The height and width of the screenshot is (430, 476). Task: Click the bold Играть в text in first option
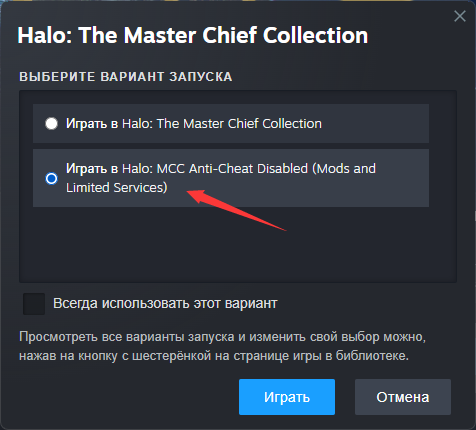coord(92,124)
